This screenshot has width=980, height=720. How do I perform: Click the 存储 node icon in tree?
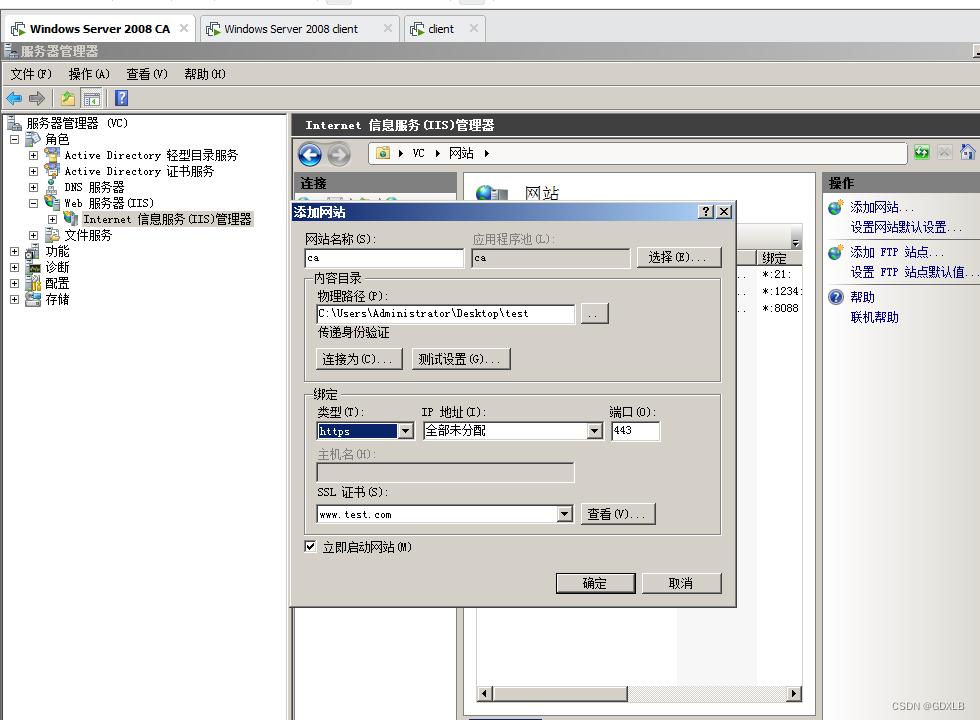[32, 299]
